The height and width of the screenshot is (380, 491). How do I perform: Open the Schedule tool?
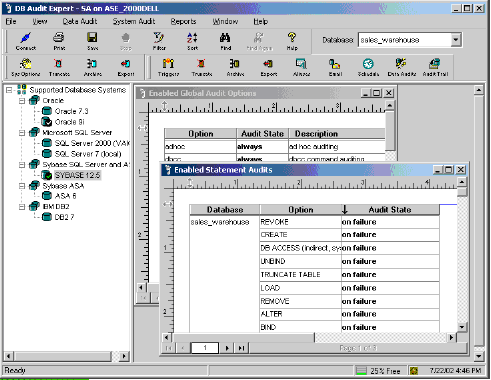click(x=368, y=67)
